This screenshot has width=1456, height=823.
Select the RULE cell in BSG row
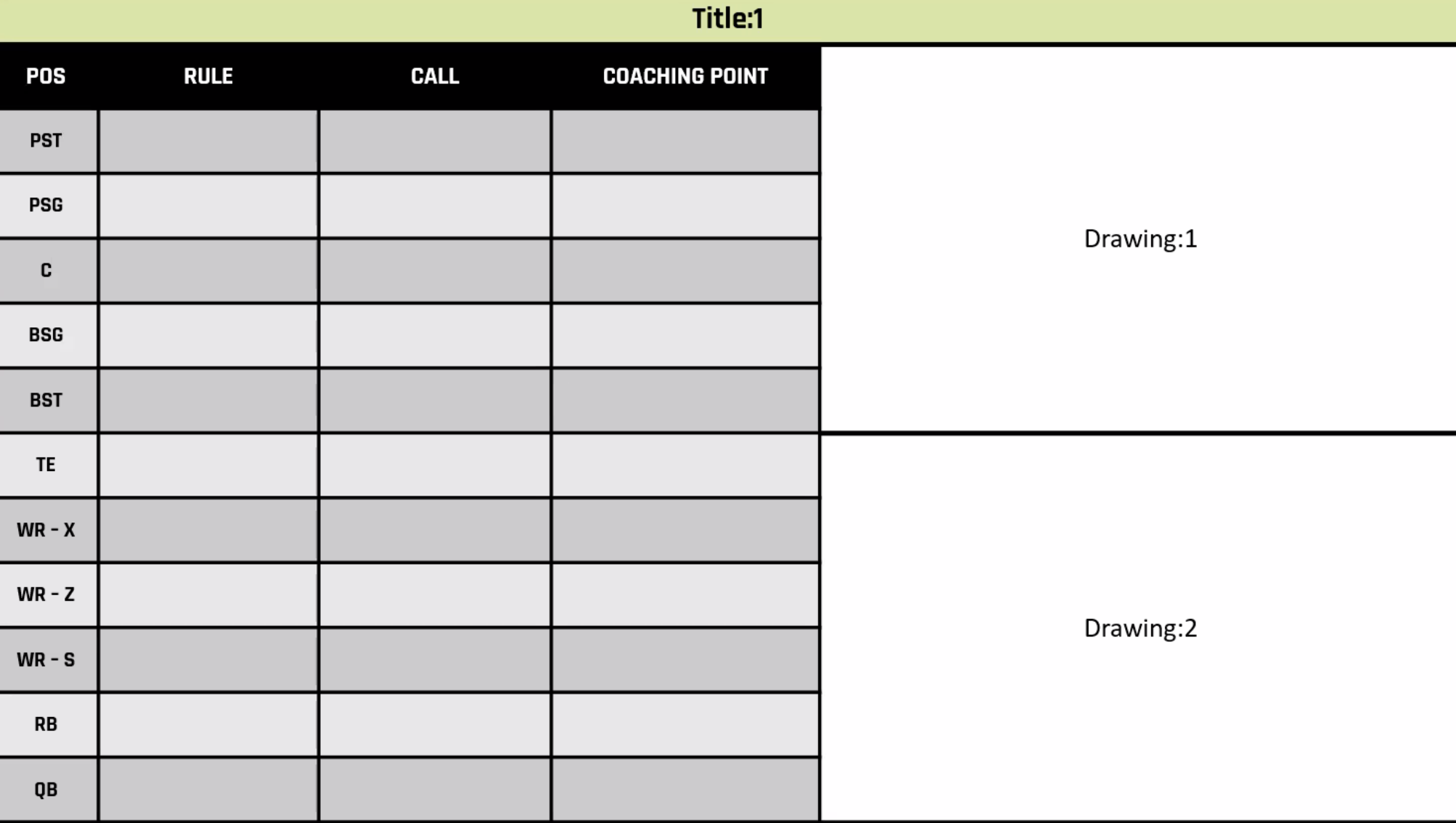coord(208,335)
